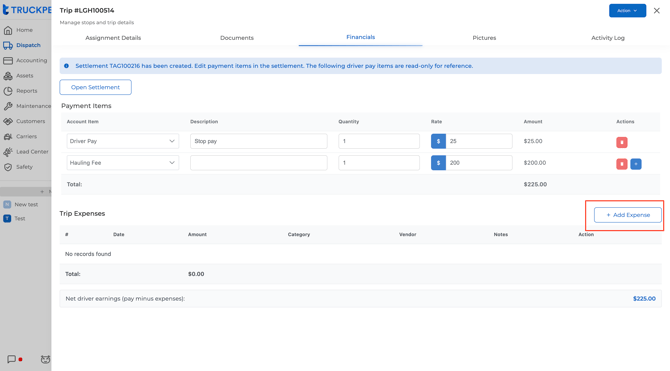This screenshot has width=670, height=371.
Task: Select the Financials tab
Action: [x=361, y=37]
